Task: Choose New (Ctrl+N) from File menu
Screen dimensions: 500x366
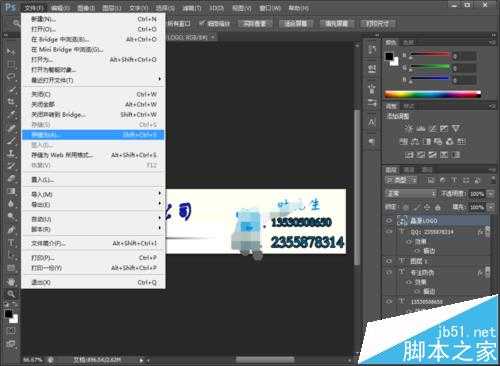Action: 93,19
